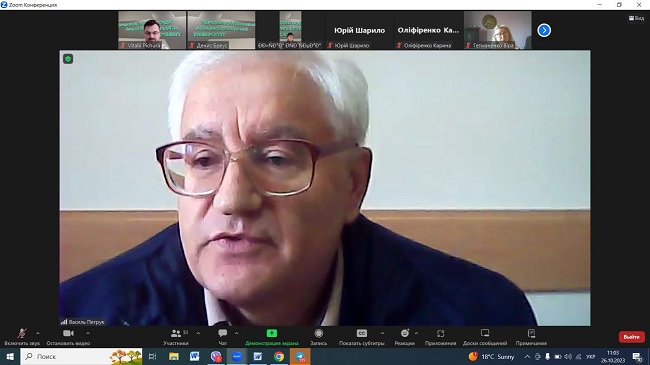Image resolution: width=650 pixels, height=365 pixels.
Task: Expand the arrow next to participants
Action: click(198, 333)
